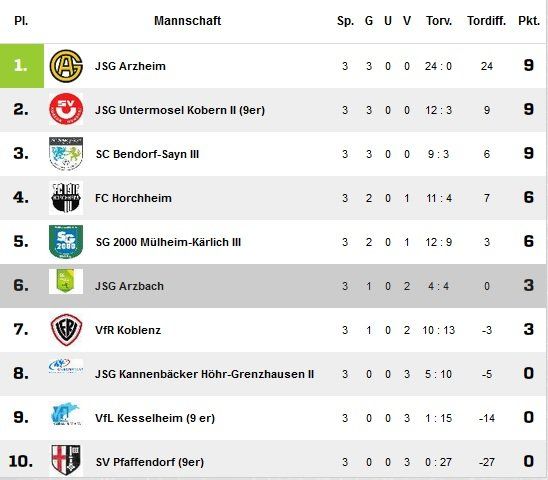Viewport: 548px width, 480px height.
Task: Select the VfR Koblenz crest
Action: (66, 330)
